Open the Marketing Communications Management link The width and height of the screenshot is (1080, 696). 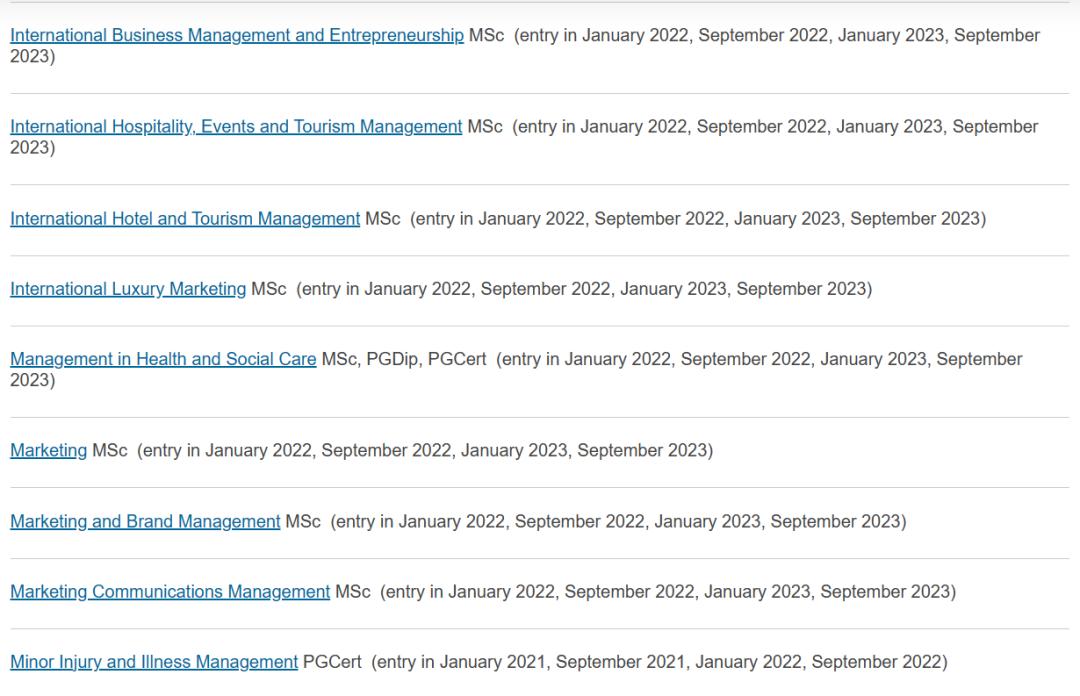coord(170,592)
